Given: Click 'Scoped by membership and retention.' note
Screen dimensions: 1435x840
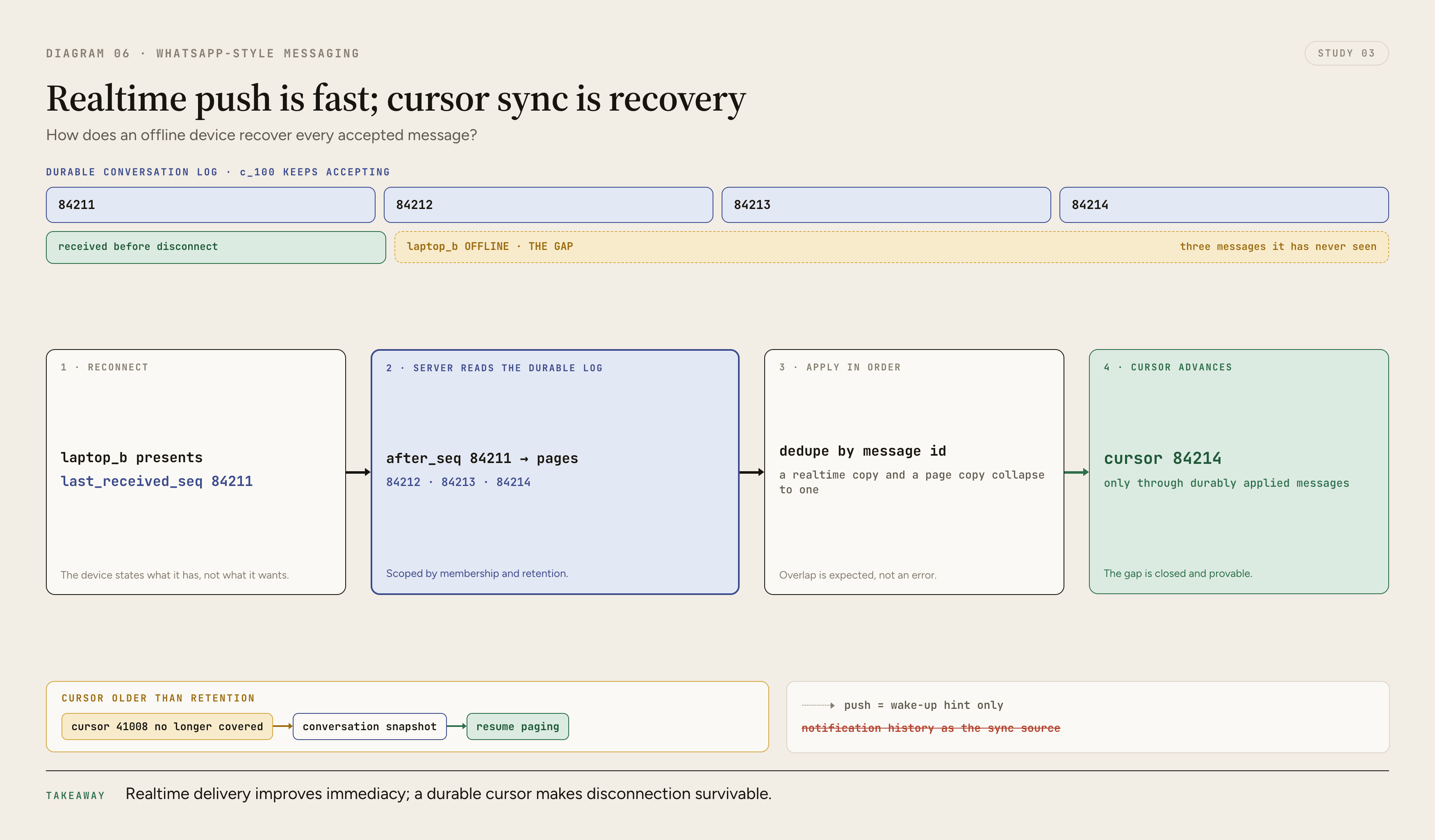Looking at the screenshot, I should (477, 574).
